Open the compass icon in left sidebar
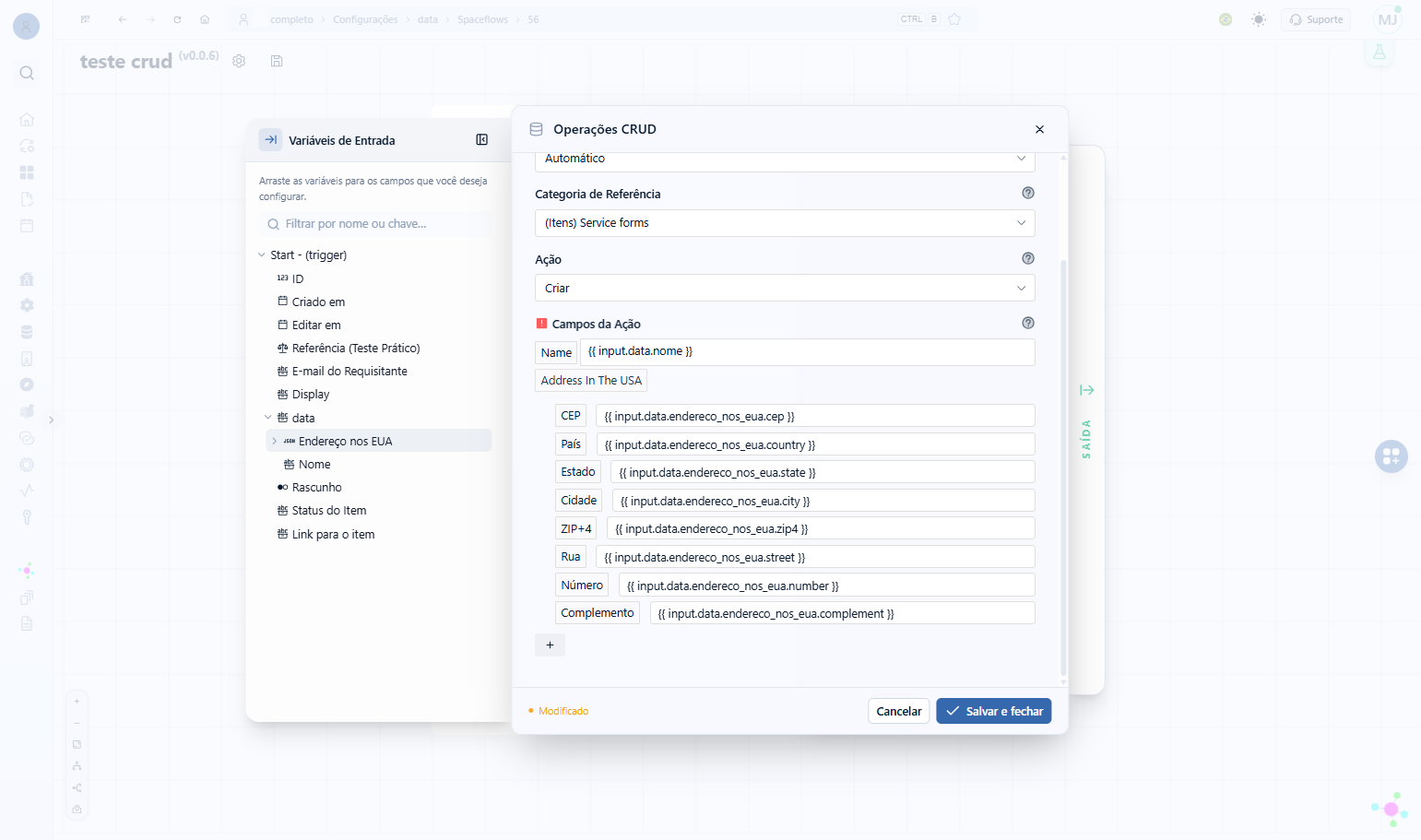 pos(27,385)
